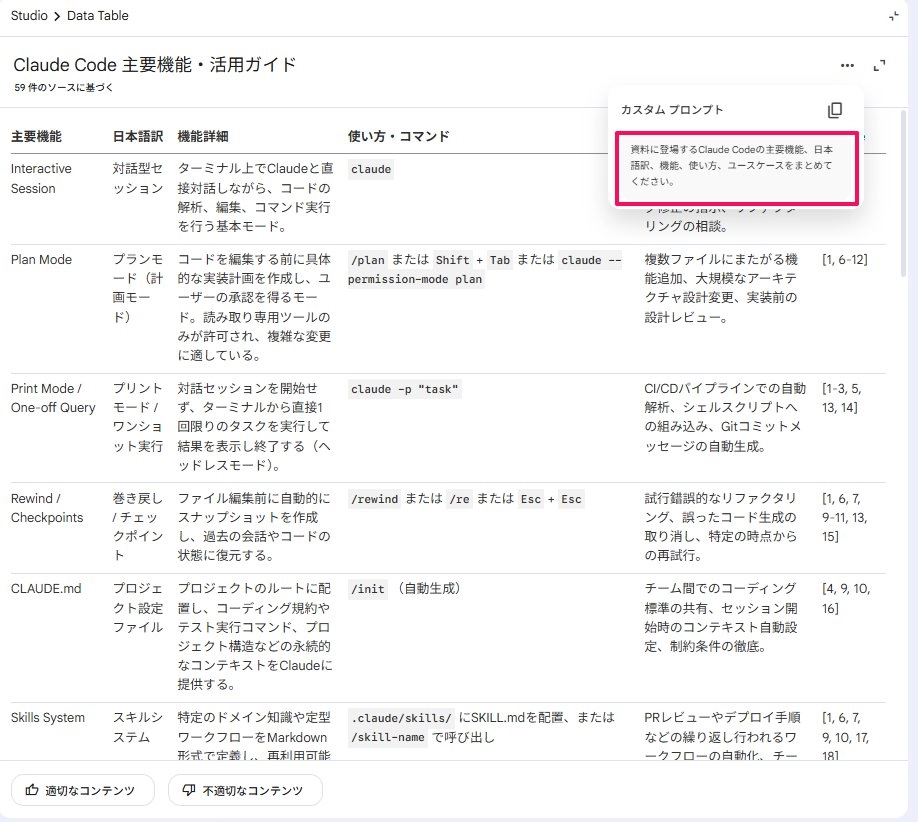Viewport: 918px width, 822px height.
Task: Select the スキルシステム translation cell
Action: [x=138, y=727]
